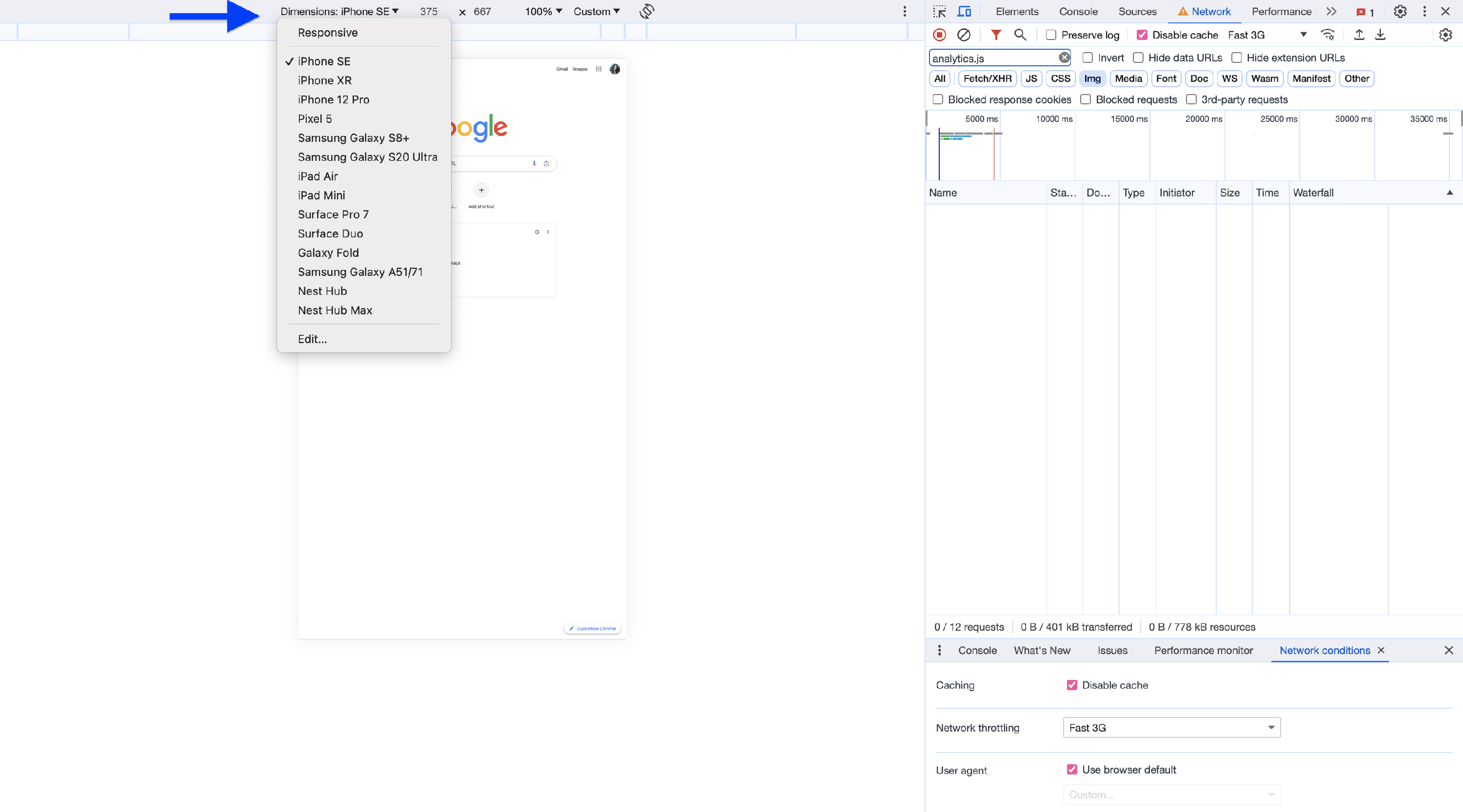The height and width of the screenshot is (812, 1463).
Task: Open network search magnifier icon
Action: coord(1020,35)
